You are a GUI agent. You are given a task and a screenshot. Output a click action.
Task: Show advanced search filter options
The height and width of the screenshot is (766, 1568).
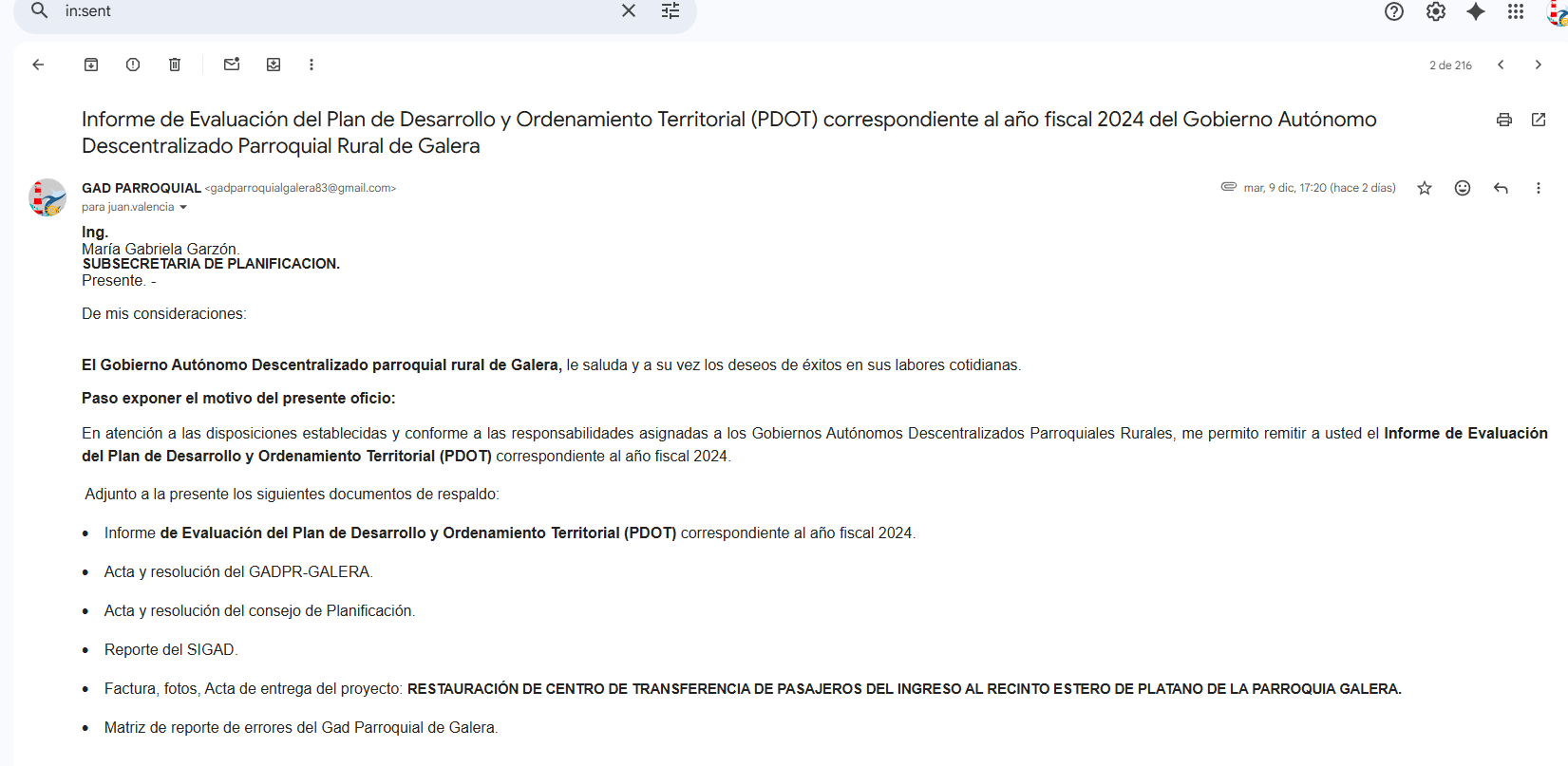coord(671,10)
